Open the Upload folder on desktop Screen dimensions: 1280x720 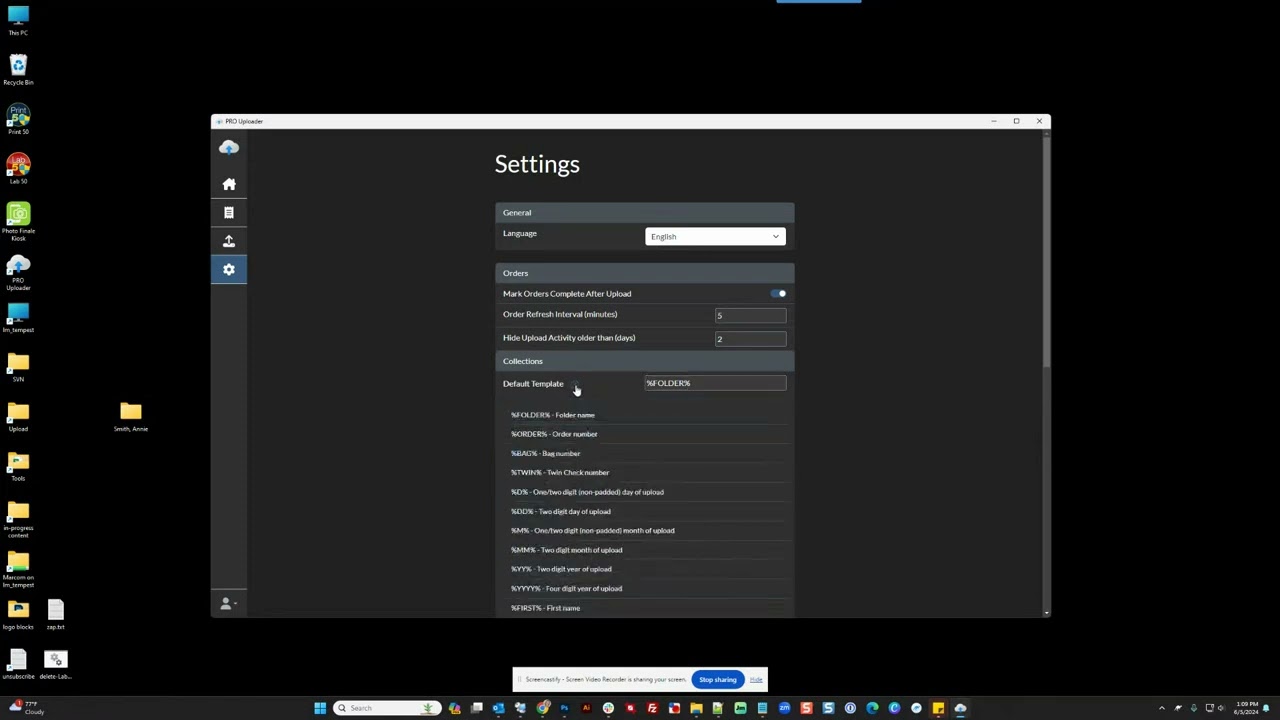[x=18, y=416]
